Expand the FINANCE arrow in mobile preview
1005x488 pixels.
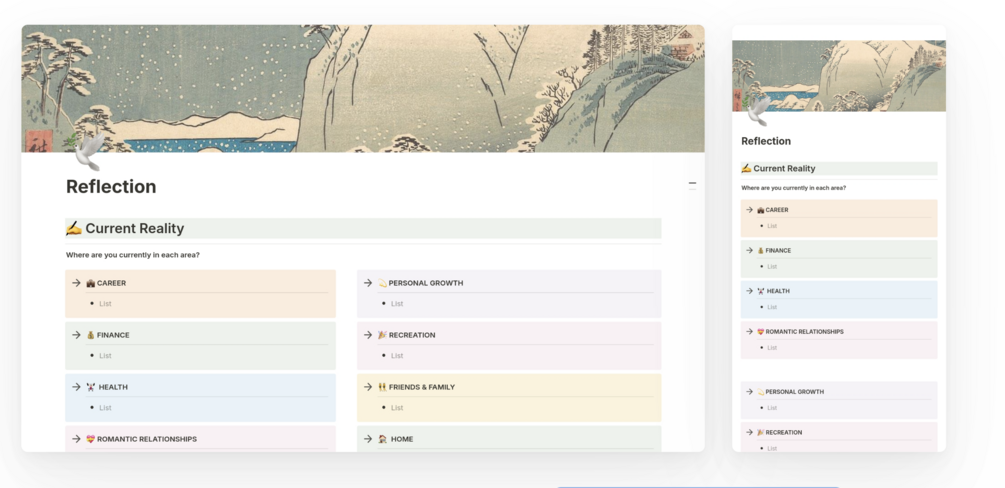coord(749,250)
